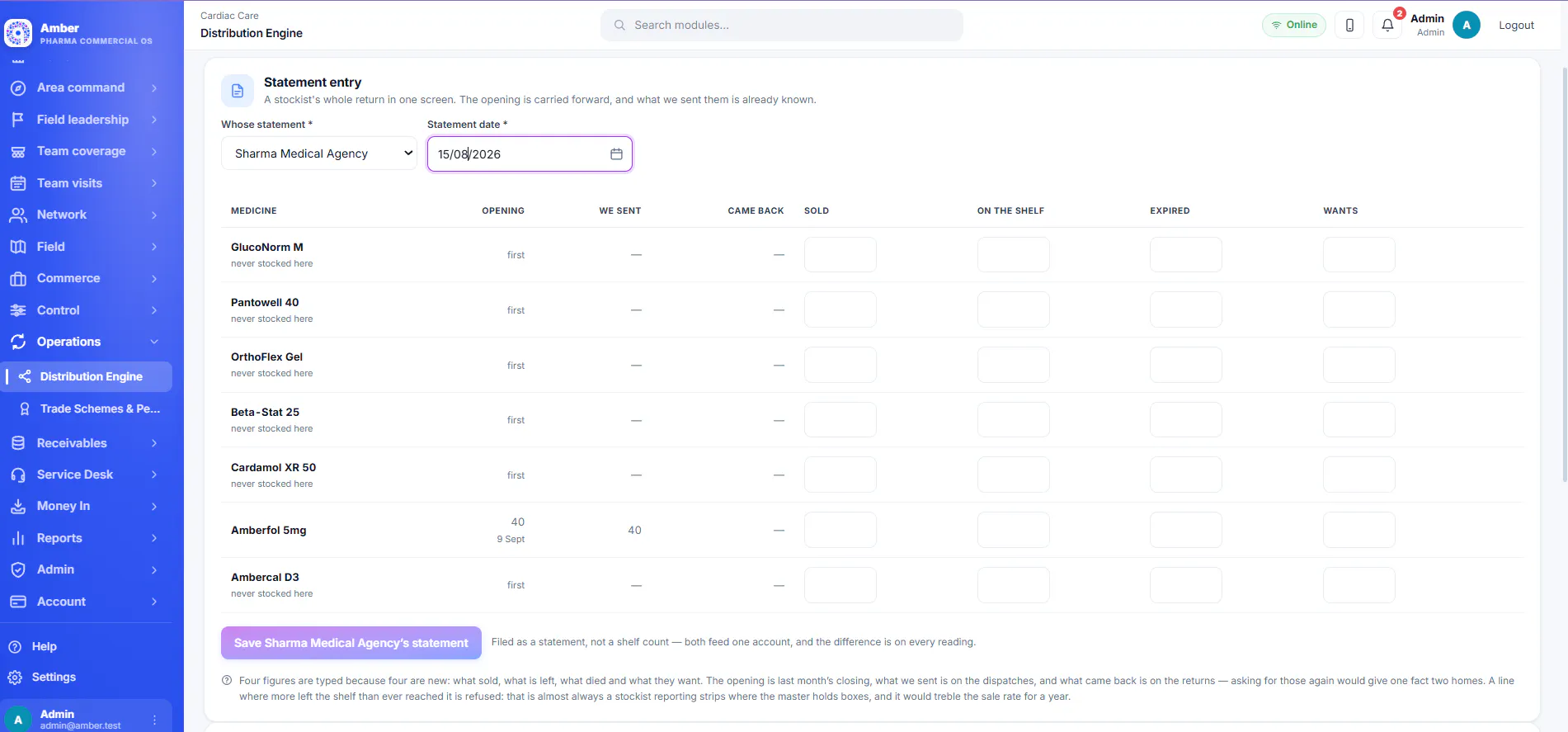Click On the shelf field for Pantowell 40
The width and height of the screenshot is (1568, 732).
click(x=1014, y=309)
